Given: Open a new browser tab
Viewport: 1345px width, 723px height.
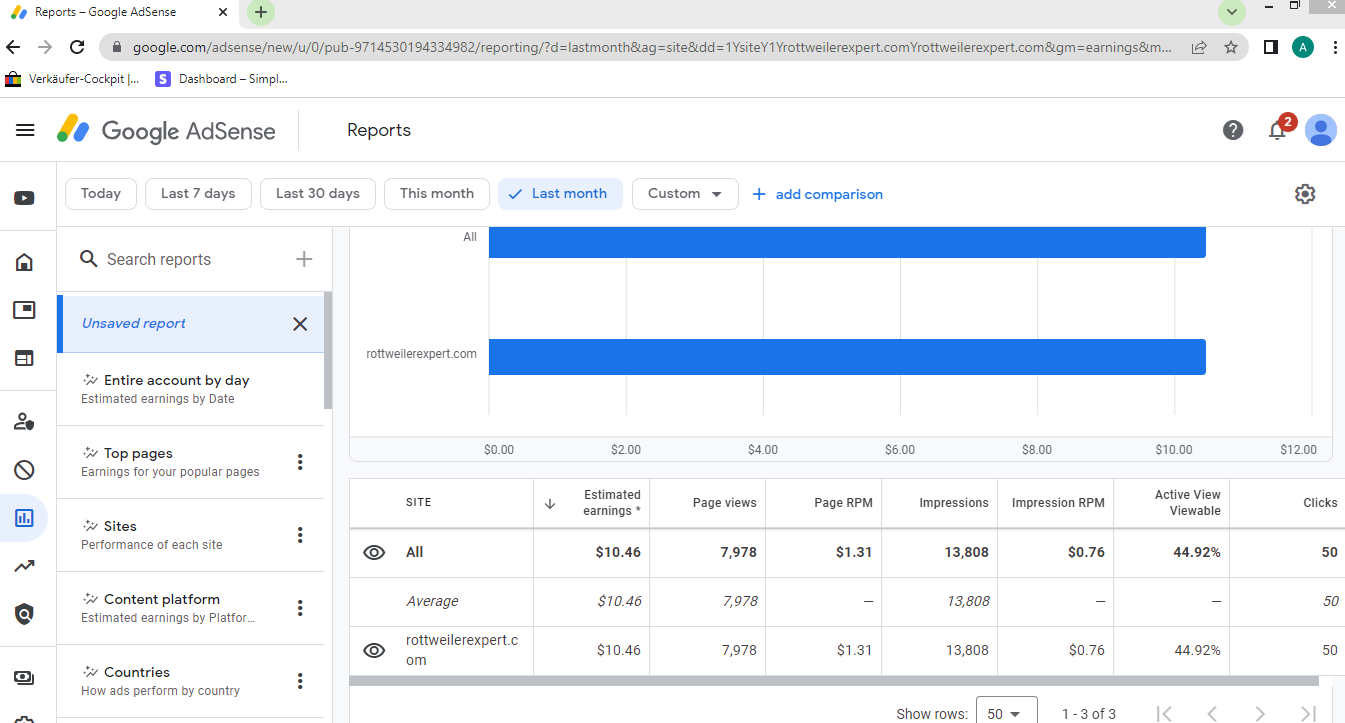Looking at the screenshot, I should coord(261,12).
